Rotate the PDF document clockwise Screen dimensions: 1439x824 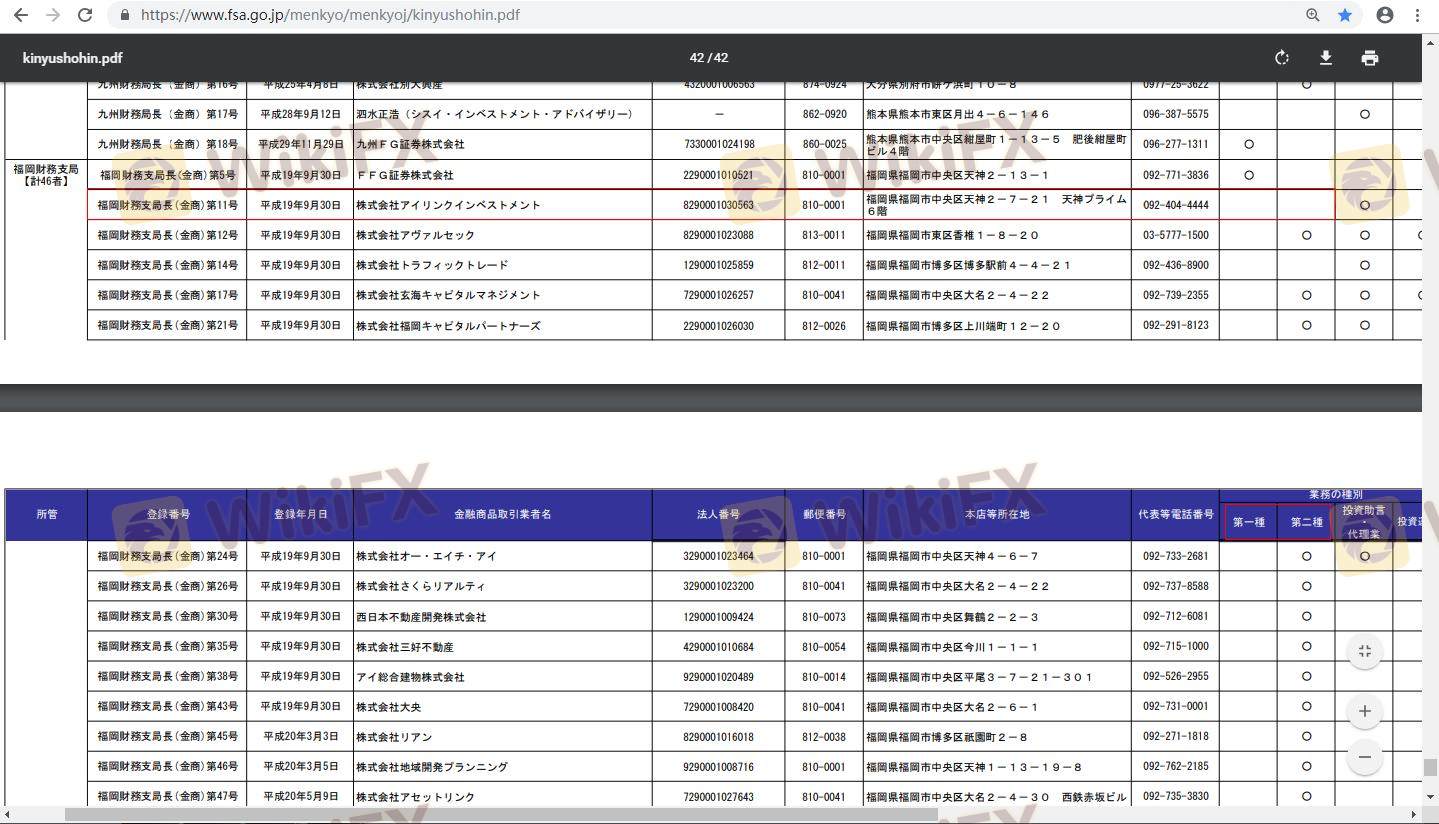pyautogui.click(x=1281, y=58)
